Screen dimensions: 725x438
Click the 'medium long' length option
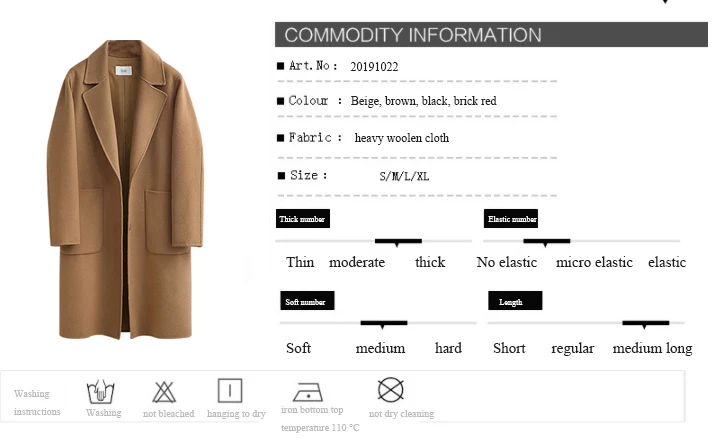click(652, 348)
